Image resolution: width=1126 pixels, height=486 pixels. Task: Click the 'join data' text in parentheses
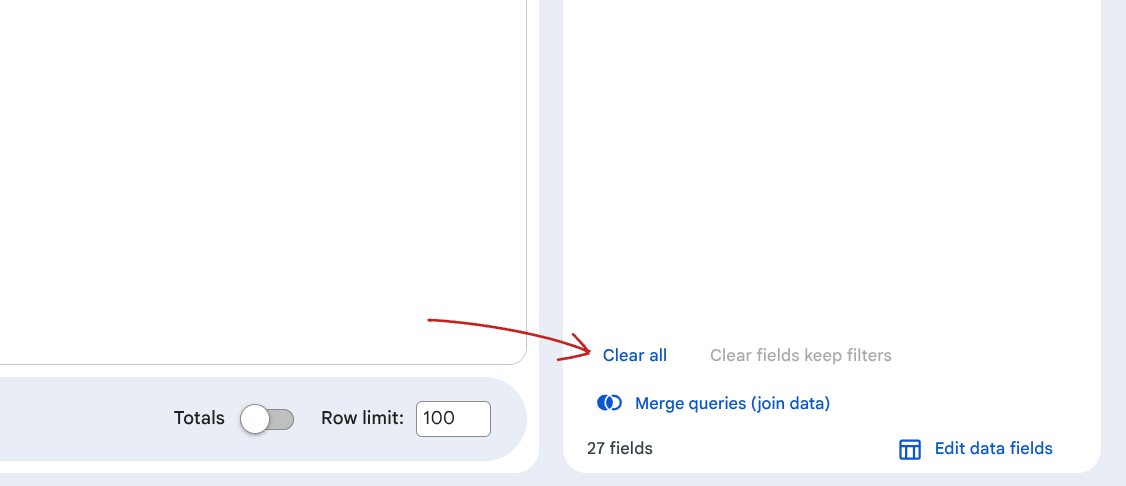pos(791,403)
